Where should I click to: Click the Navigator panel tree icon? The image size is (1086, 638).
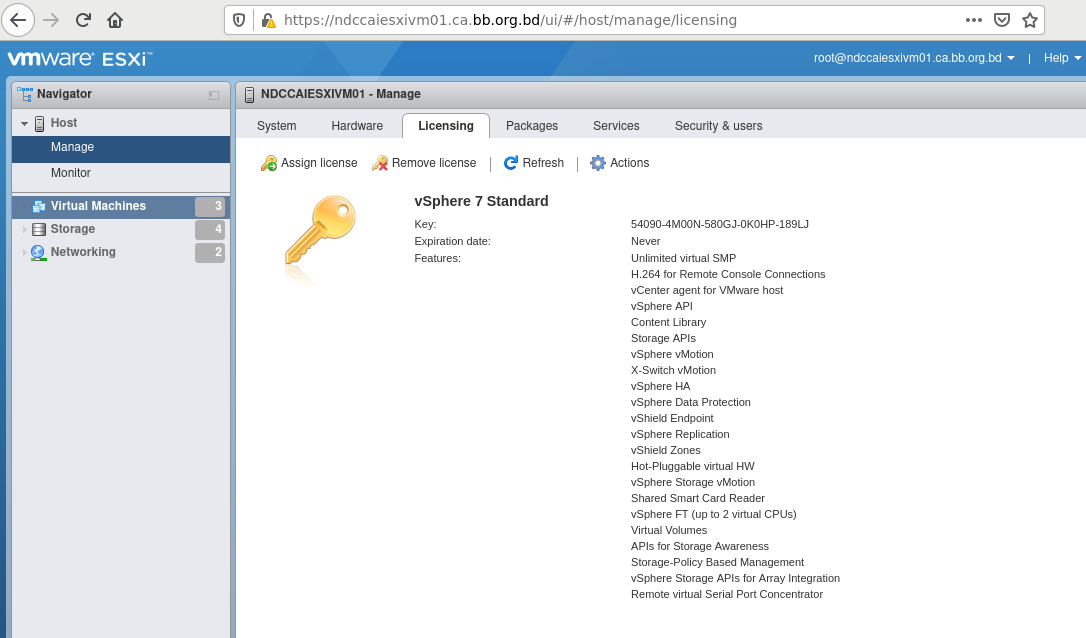pyautogui.click(x=25, y=94)
